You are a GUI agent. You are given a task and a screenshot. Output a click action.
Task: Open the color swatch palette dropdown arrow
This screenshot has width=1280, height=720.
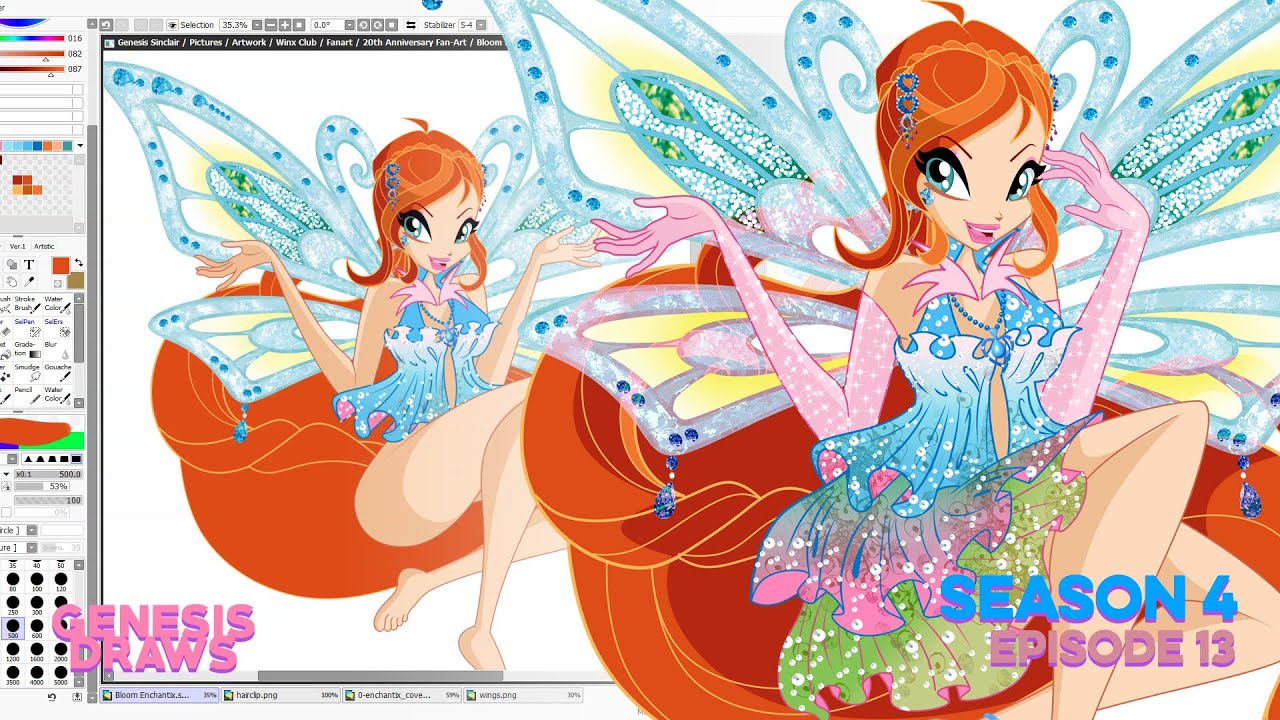(80, 146)
